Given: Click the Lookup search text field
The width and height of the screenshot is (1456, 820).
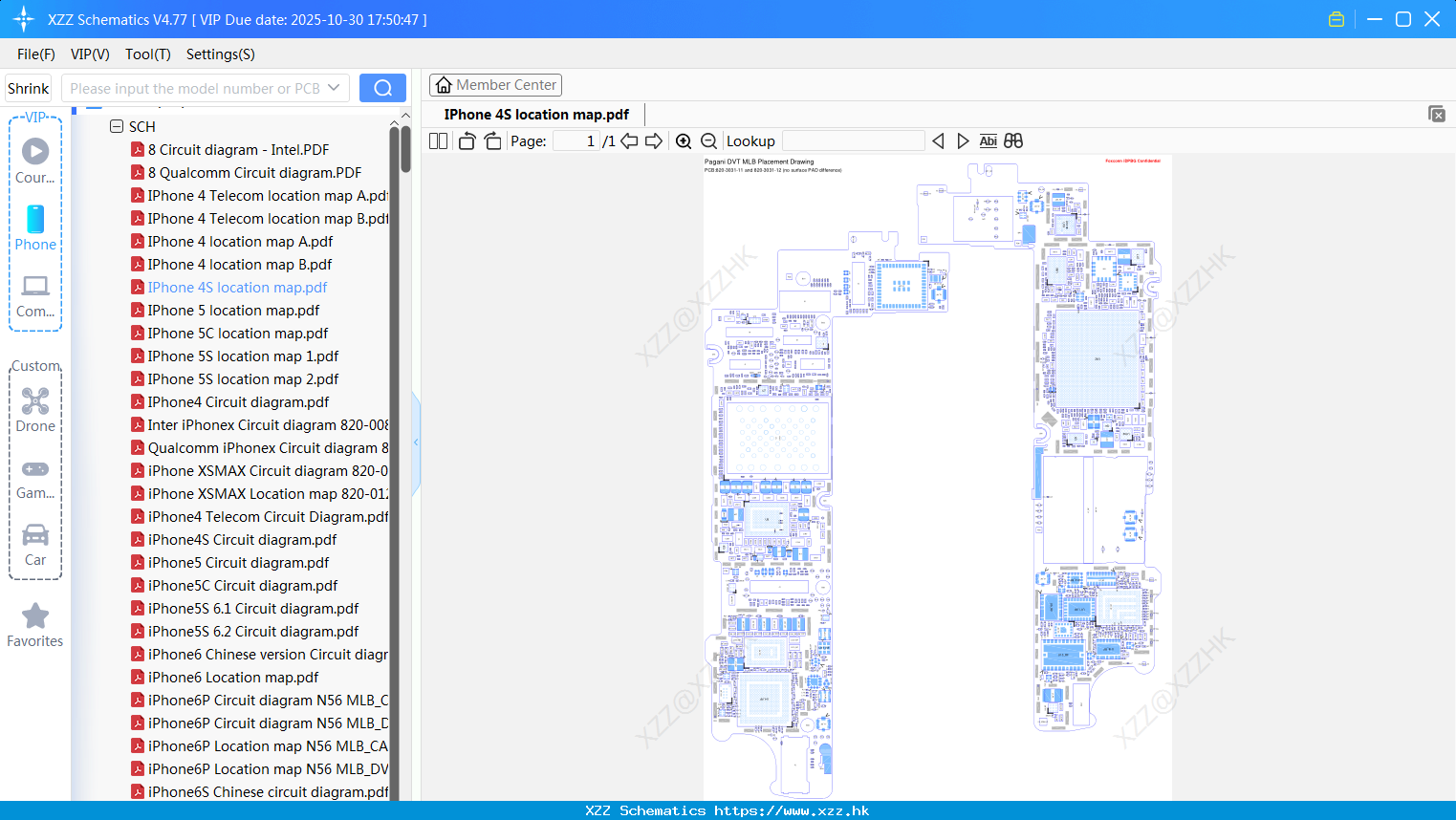Looking at the screenshot, I should 854,141.
